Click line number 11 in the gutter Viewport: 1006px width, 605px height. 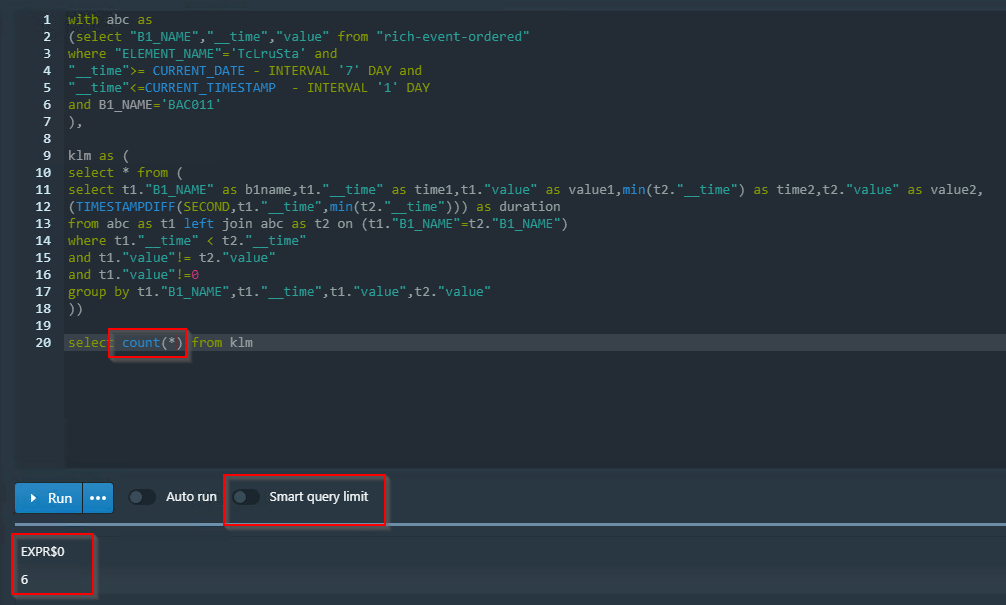click(x=43, y=190)
